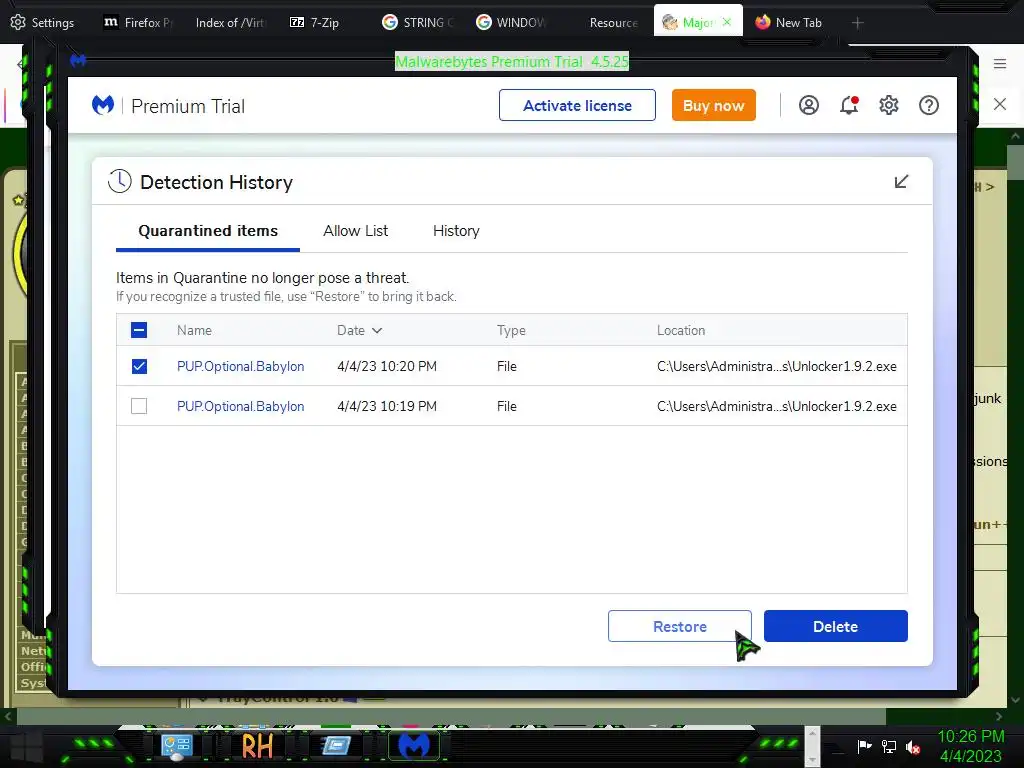Open the notifications bell
Screen dimensions: 1024x768
point(849,105)
